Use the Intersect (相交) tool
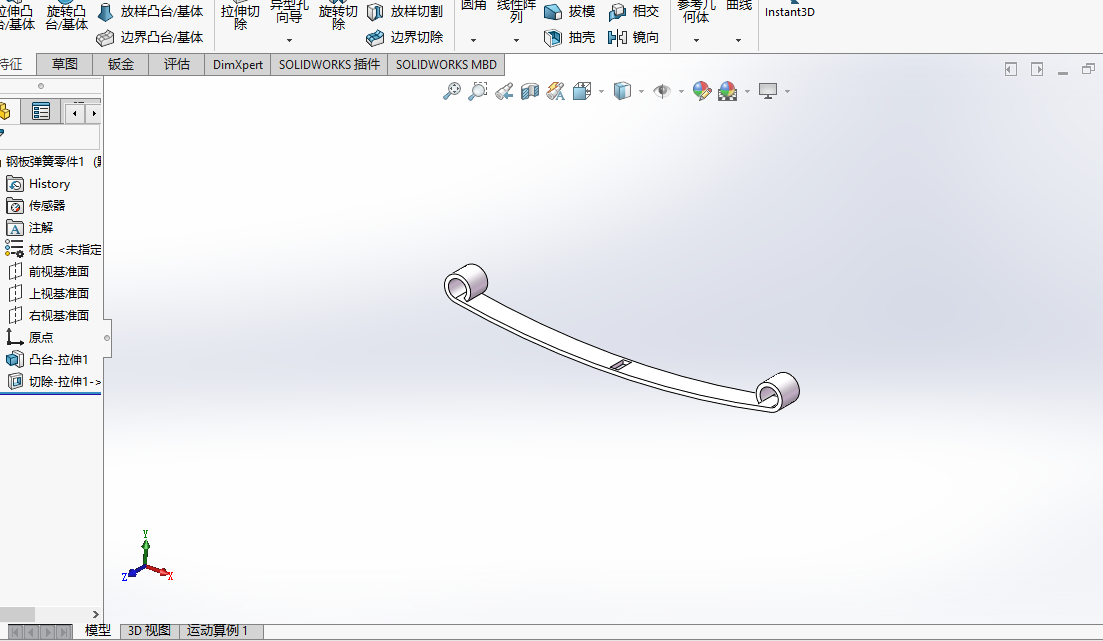The width and height of the screenshot is (1103, 641). click(x=634, y=12)
